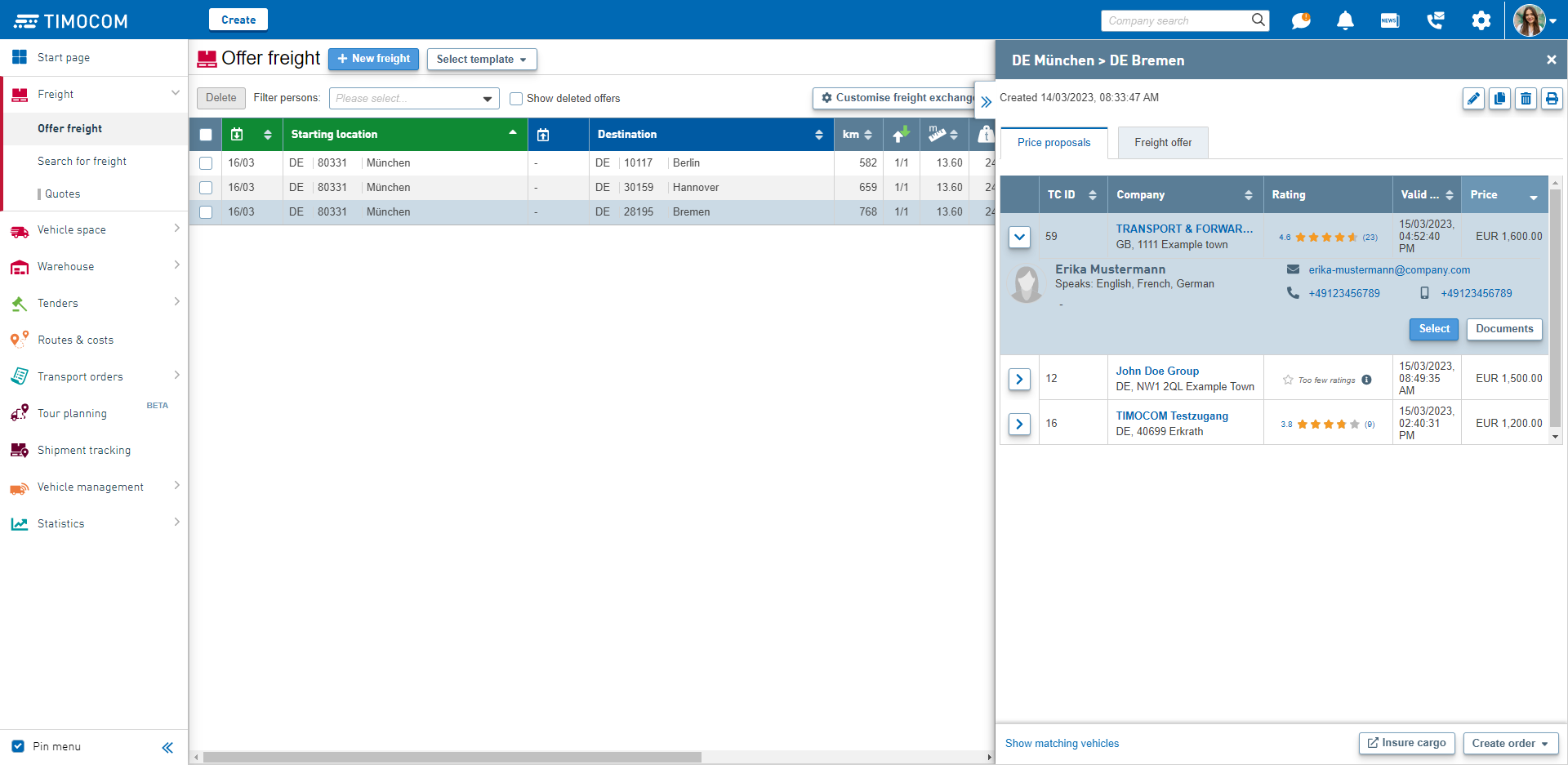Copy the freight offer via the copy icon
The image size is (1568, 765).
(x=1499, y=98)
